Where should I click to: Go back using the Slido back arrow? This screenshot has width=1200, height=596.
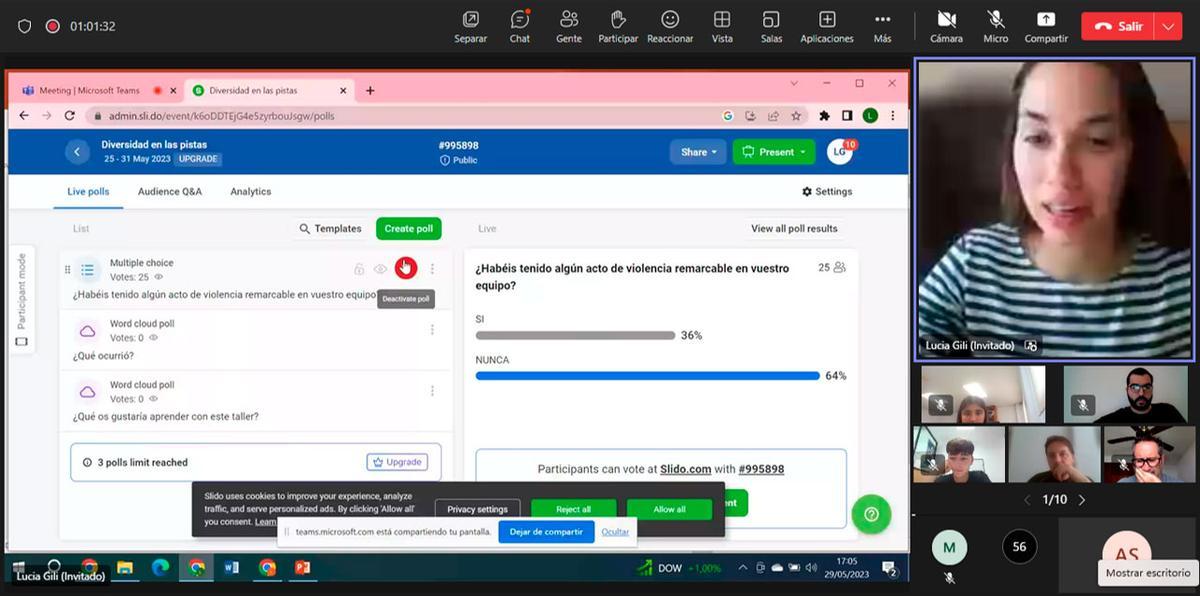click(x=77, y=152)
